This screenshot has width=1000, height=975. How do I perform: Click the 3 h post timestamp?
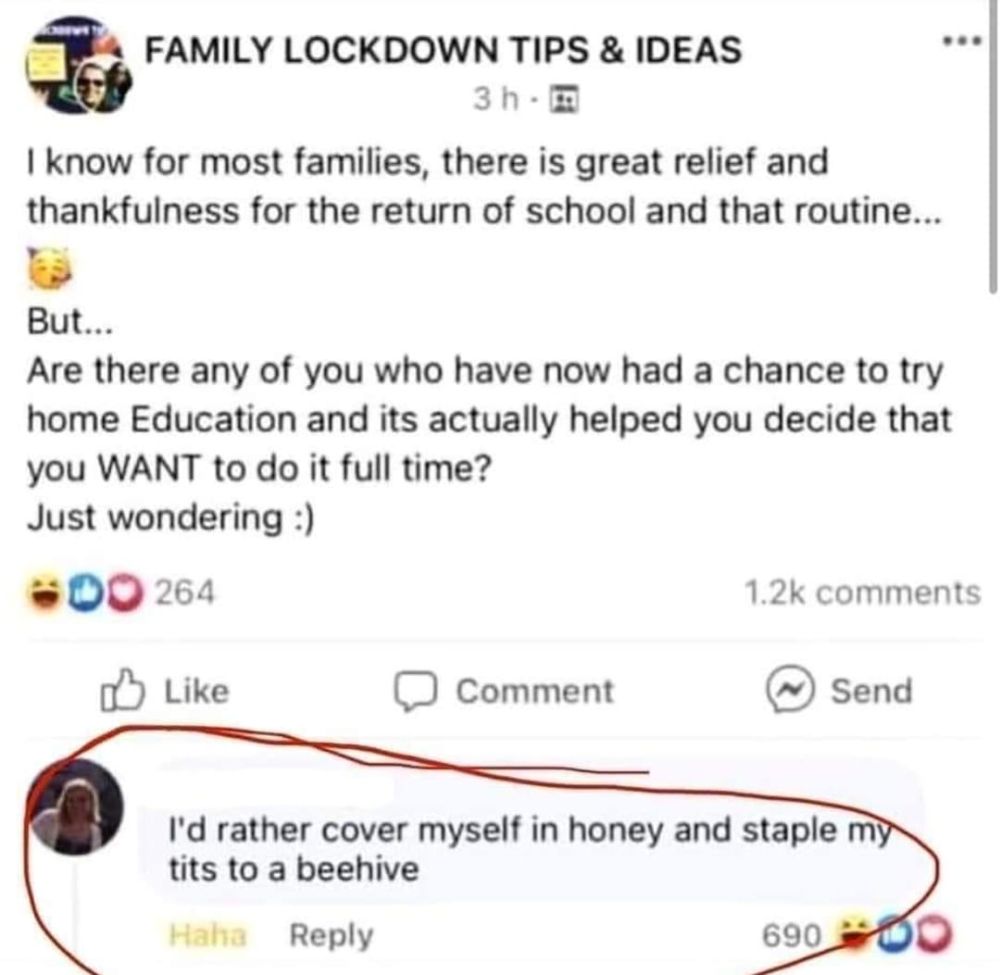[496, 99]
